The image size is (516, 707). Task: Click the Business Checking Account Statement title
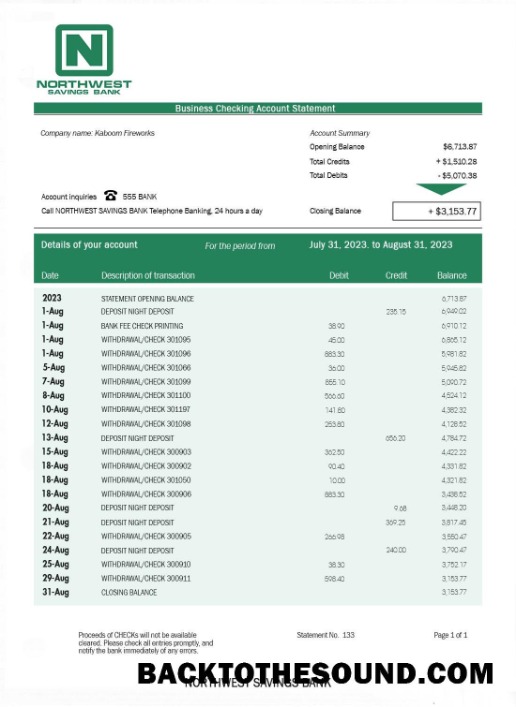click(x=255, y=108)
